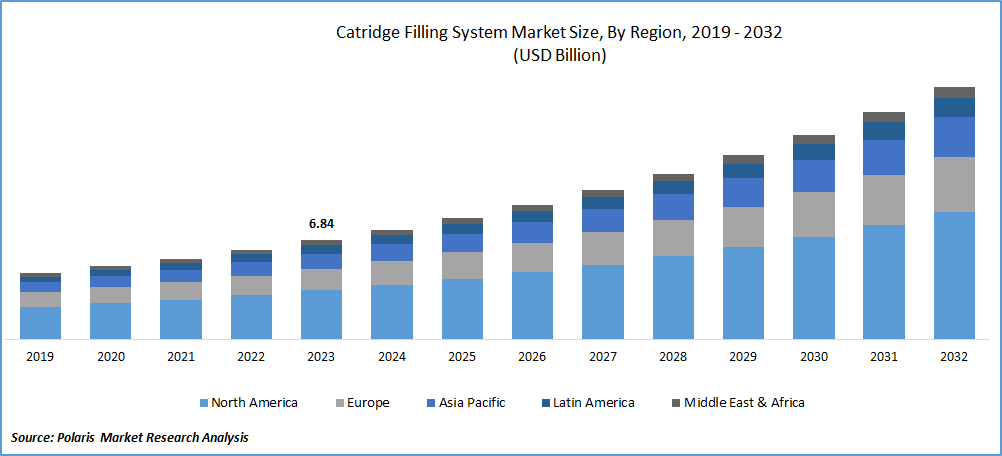The image size is (1002, 456).
Task: Select the Latin America legend label
Action: (594, 403)
